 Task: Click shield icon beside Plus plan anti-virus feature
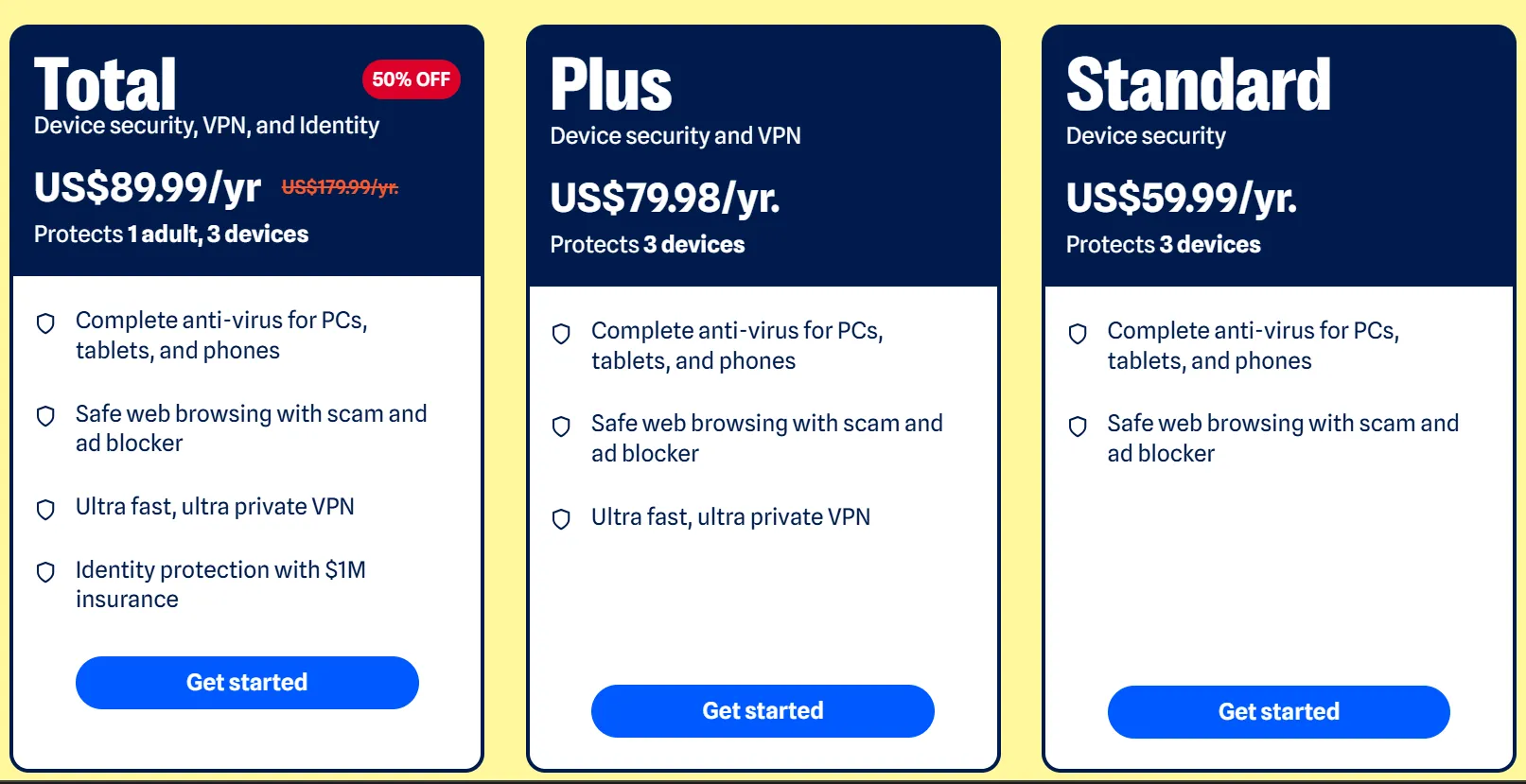click(x=561, y=334)
